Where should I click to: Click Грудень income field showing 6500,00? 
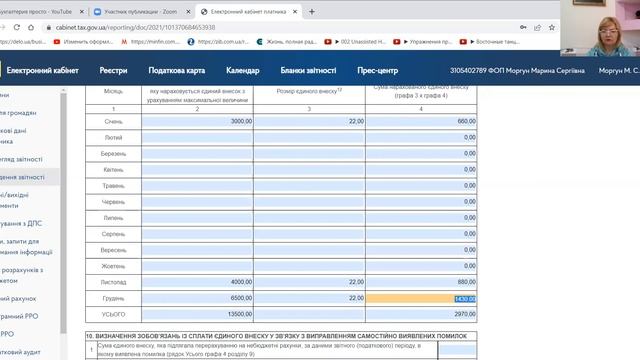[197, 298]
